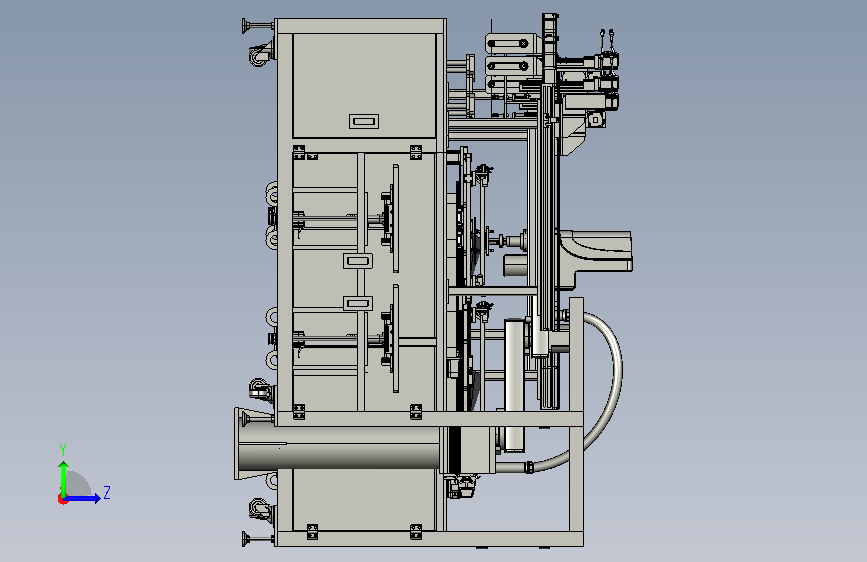Click the Y label of the coordinate triad
Screen dimensions: 867x562
pos(63,449)
